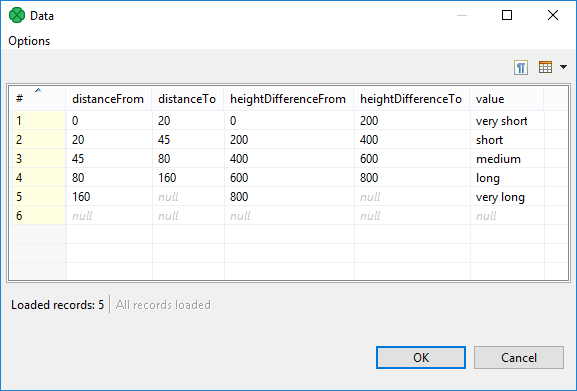Click the table view mode icon
The width and height of the screenshot is (577, 391).
pyautogui.click(x=545, y=67)
